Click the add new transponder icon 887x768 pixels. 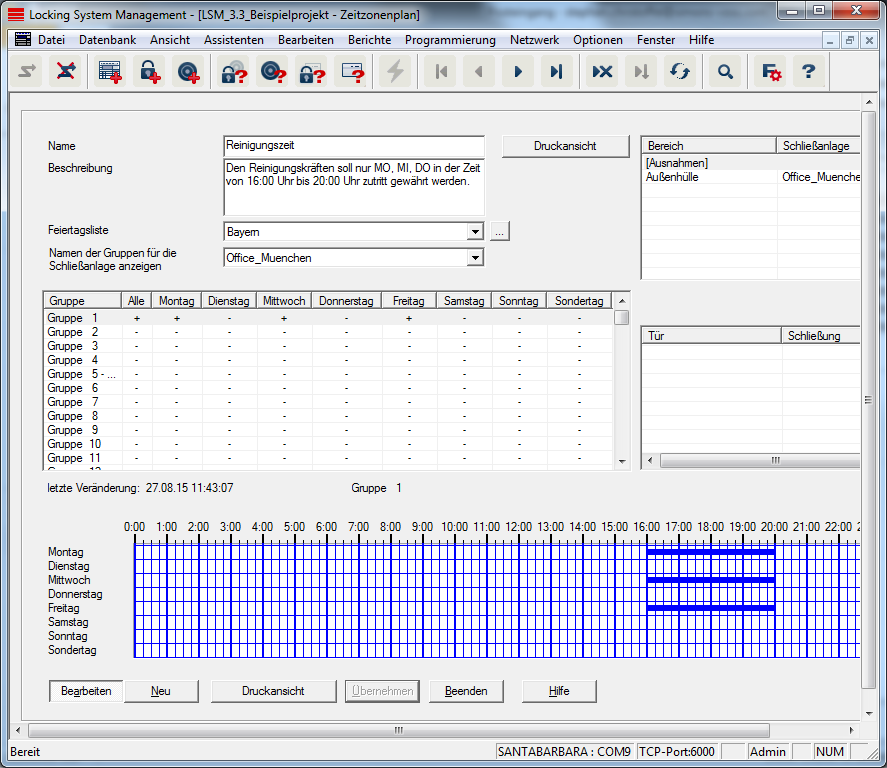[x=188, y=72]
